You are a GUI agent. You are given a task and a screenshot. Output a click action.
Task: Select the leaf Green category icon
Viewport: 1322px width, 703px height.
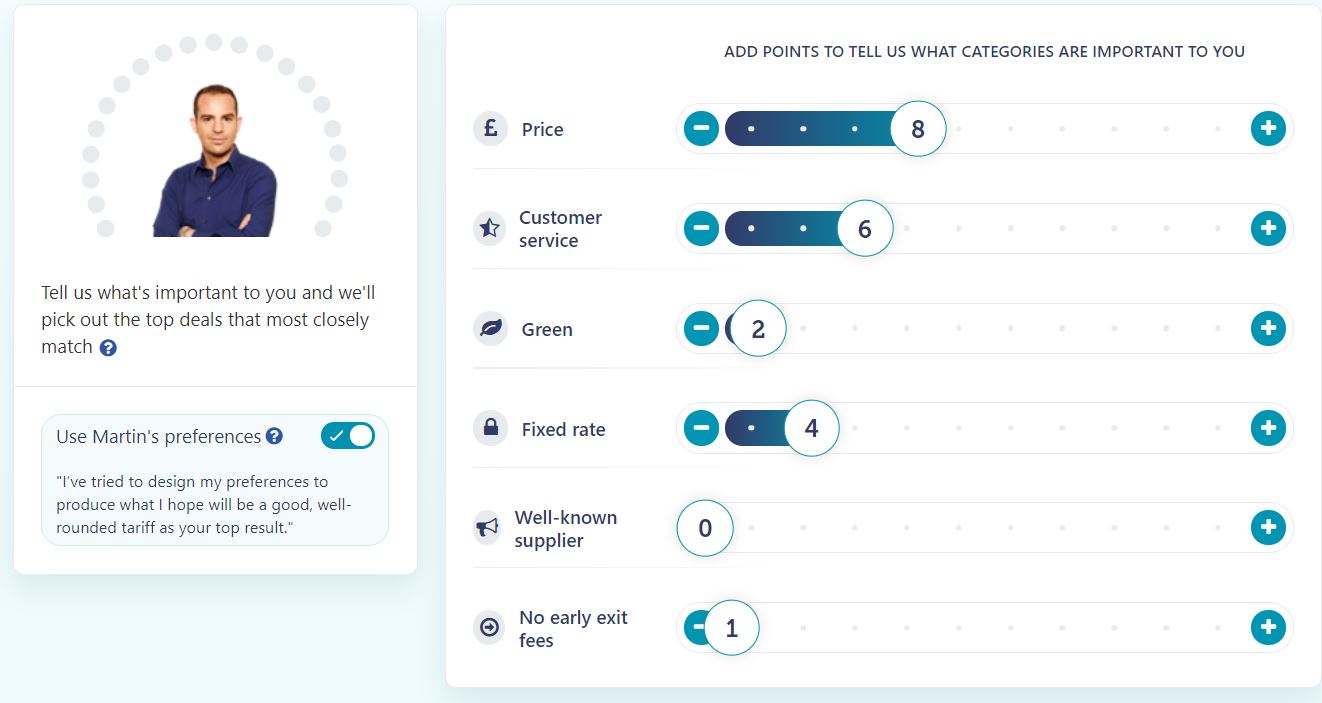(489, 328)
